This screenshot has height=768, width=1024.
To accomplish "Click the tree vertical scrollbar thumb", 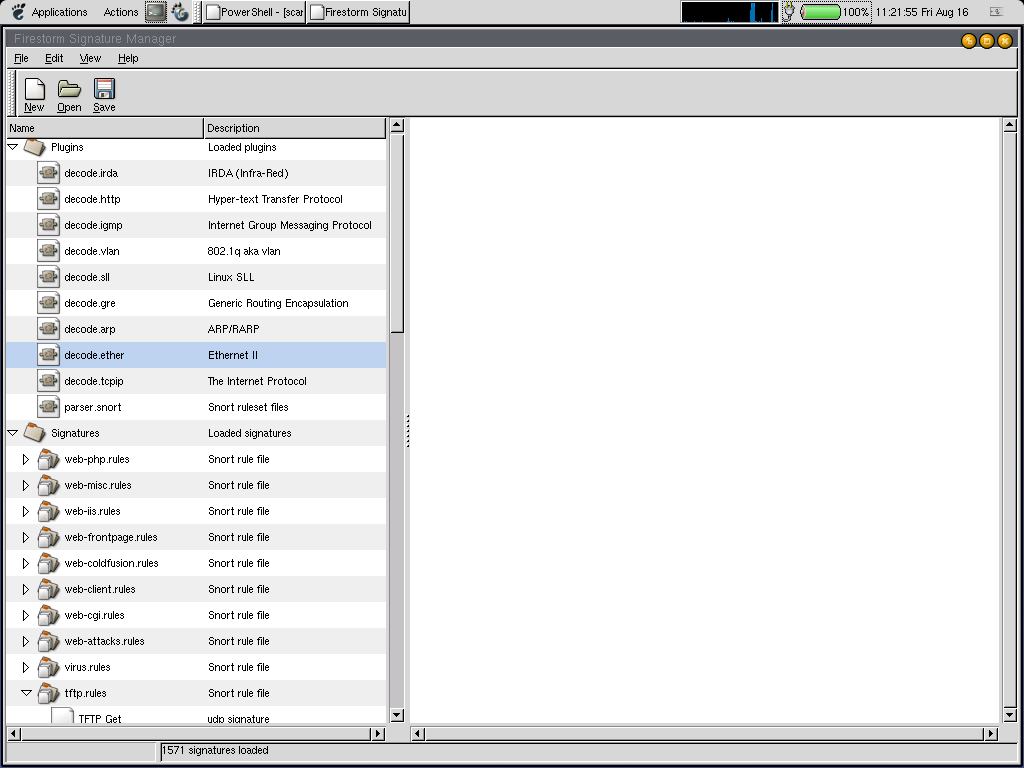I will (x=396, y=233).
